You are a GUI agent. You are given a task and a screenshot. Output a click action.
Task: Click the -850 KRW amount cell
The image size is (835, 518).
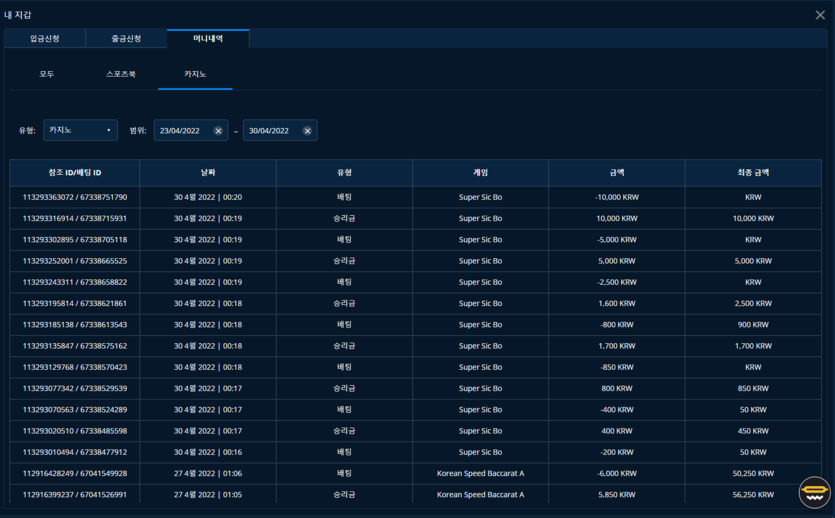(x=617, y=367)
